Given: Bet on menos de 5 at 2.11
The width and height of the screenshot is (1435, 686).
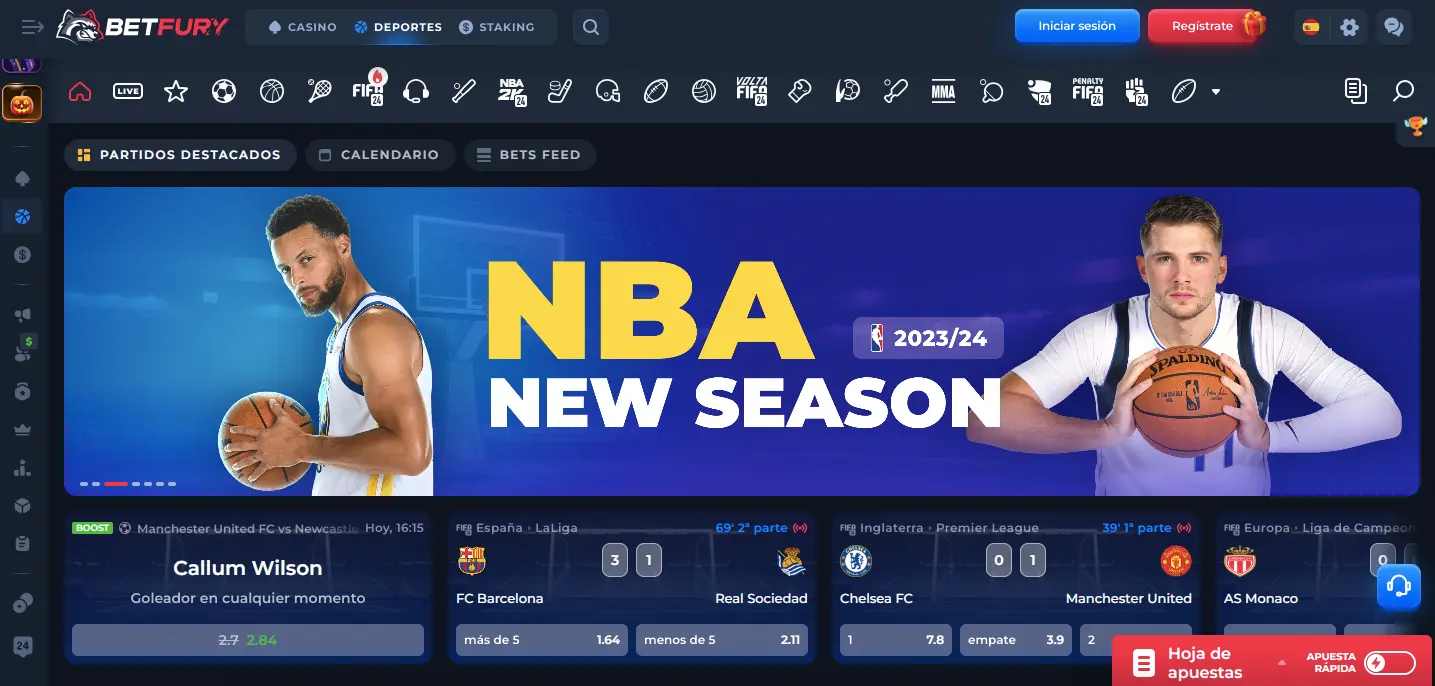Looking at the screenshot, I should click(722, 640).
